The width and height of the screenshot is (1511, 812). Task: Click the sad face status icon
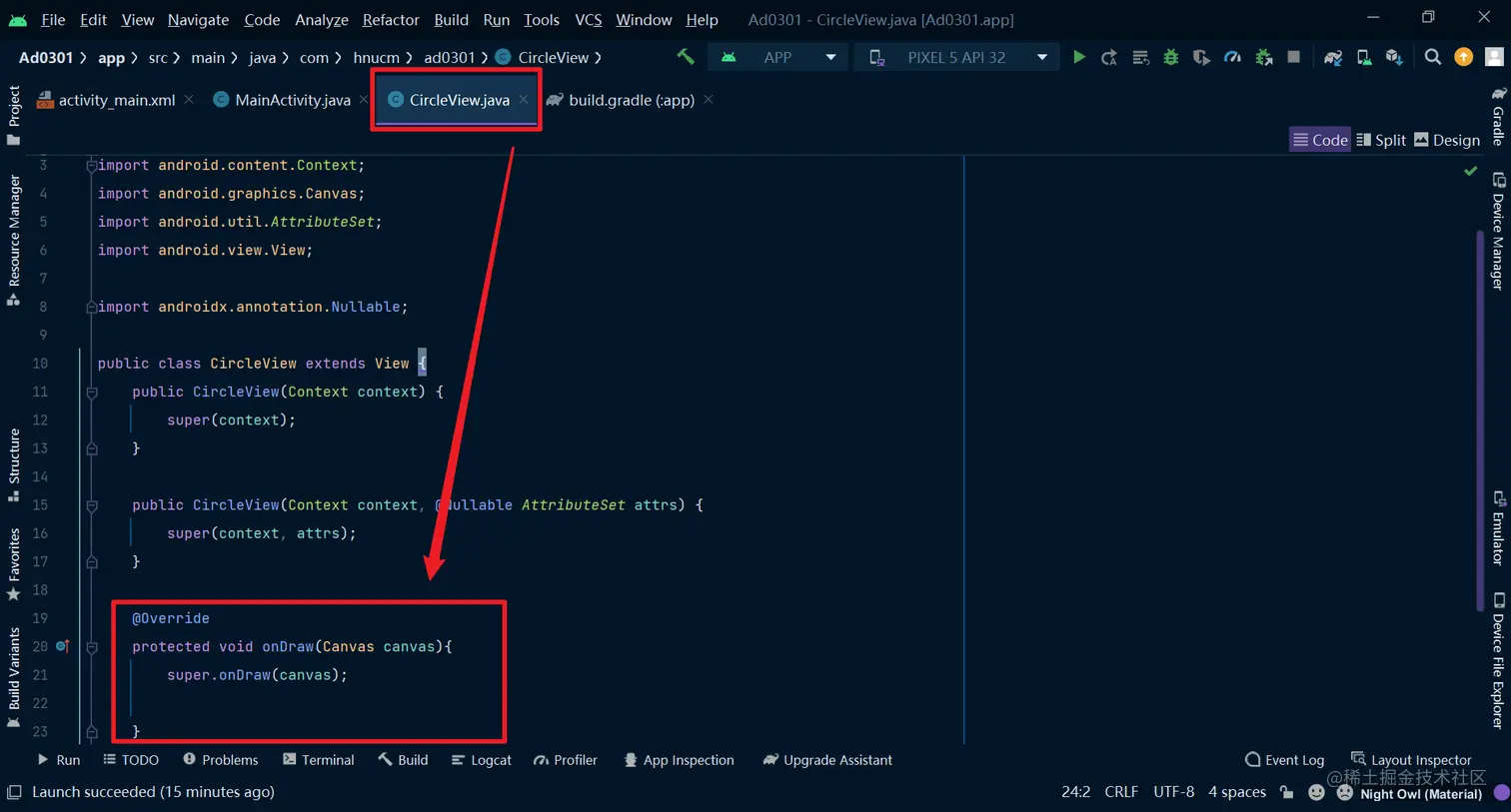point(1345,792)
